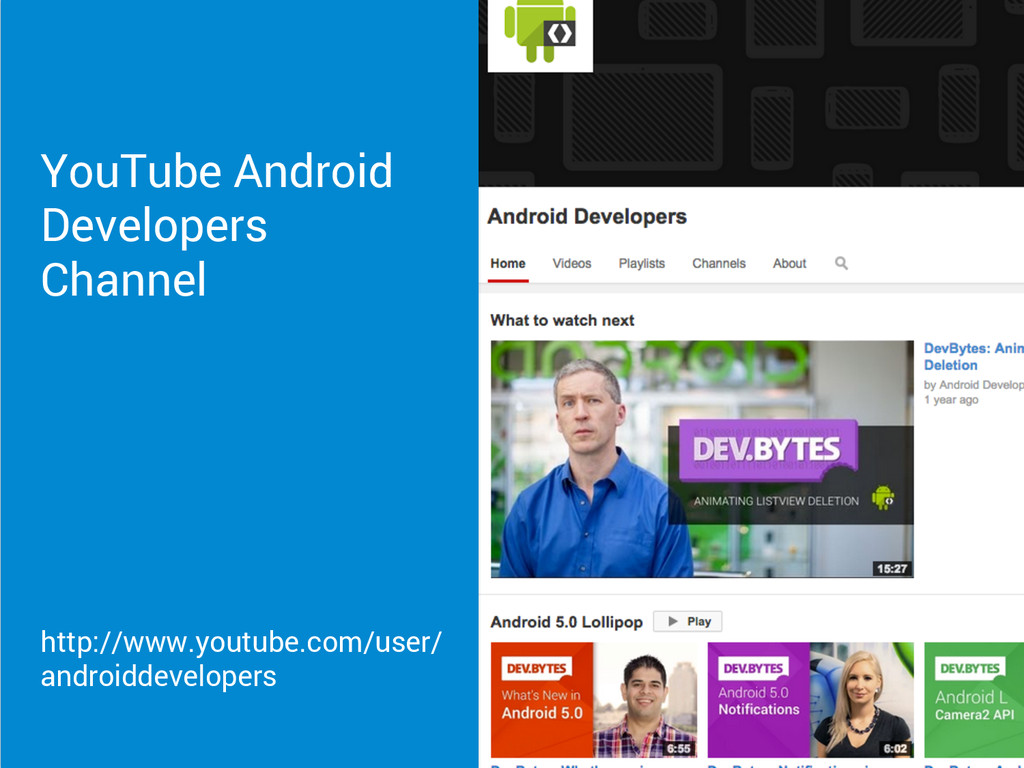This screenshot has width=1024, height=768.
Task: Play the Android 5.0 Lollipop playlist
Action: tap(688, 622)
